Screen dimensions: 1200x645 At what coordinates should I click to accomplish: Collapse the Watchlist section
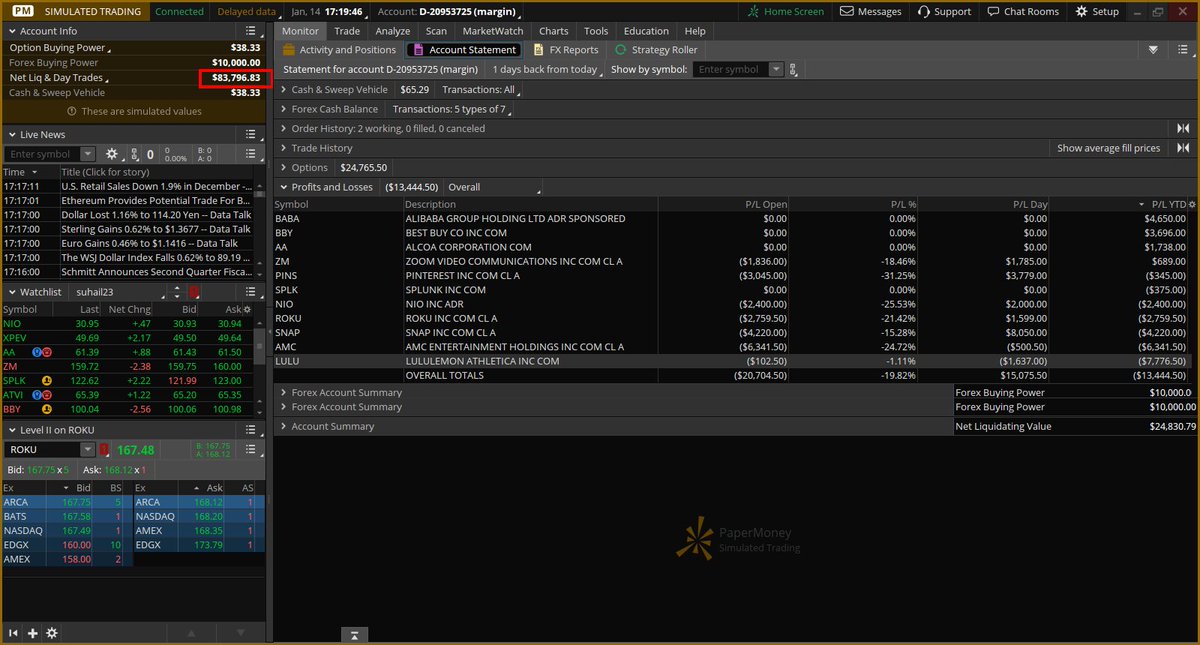[x=10, y=291]
